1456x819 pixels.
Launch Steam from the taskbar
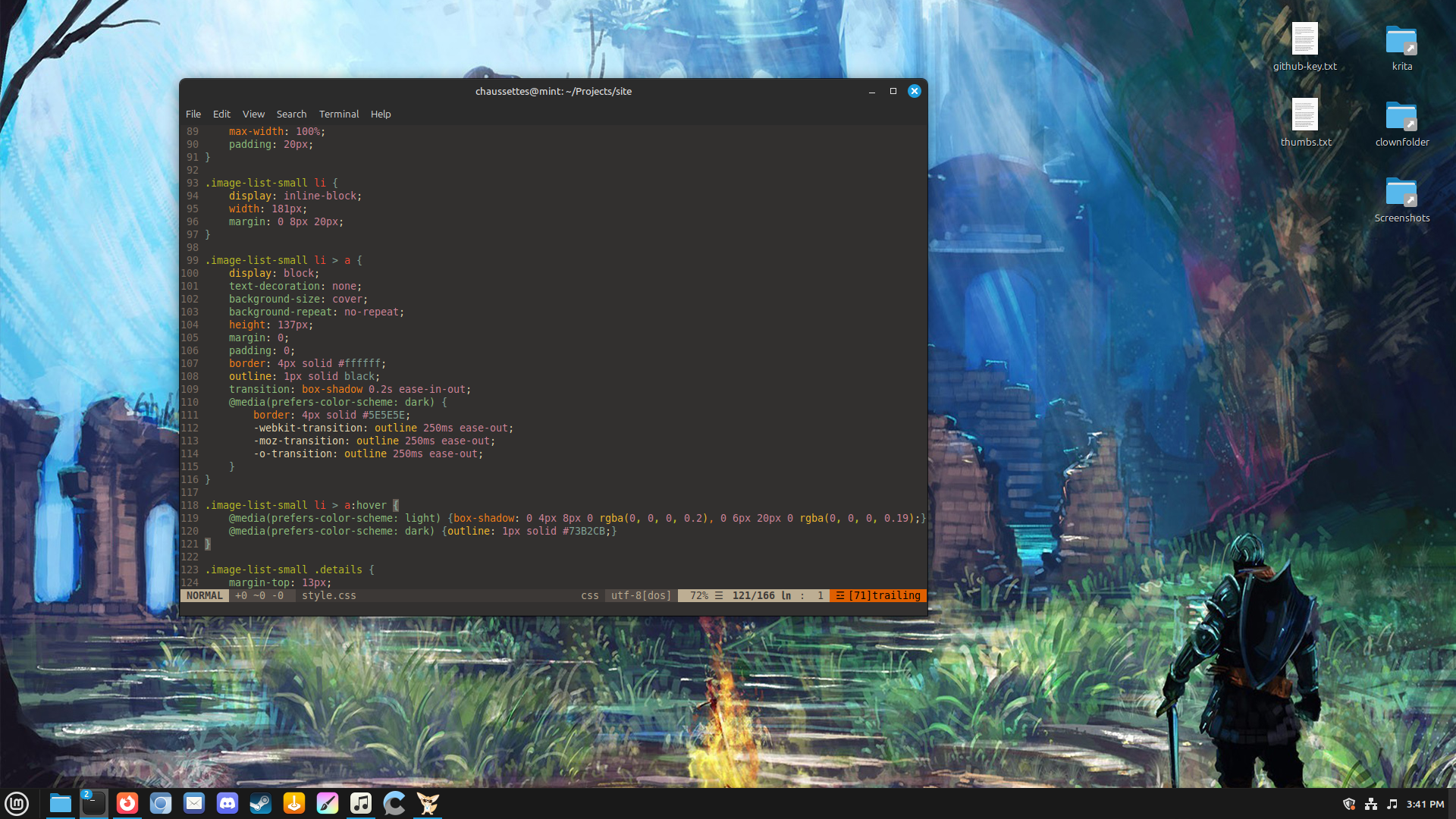point(261,803)
